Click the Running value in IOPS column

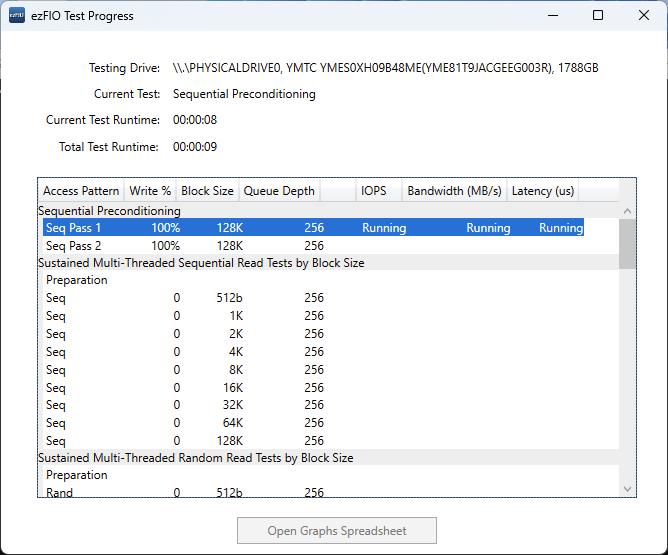coord(384,228)
